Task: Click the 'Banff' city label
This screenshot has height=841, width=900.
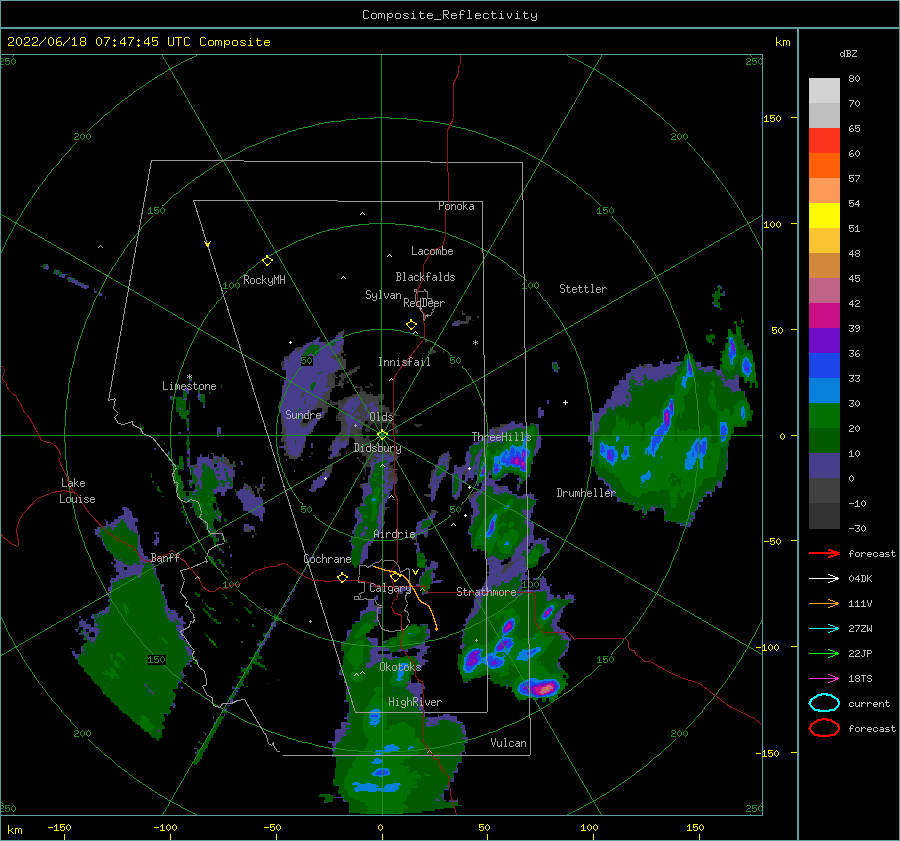Action: pyautogui.click(x=165, y=557)
